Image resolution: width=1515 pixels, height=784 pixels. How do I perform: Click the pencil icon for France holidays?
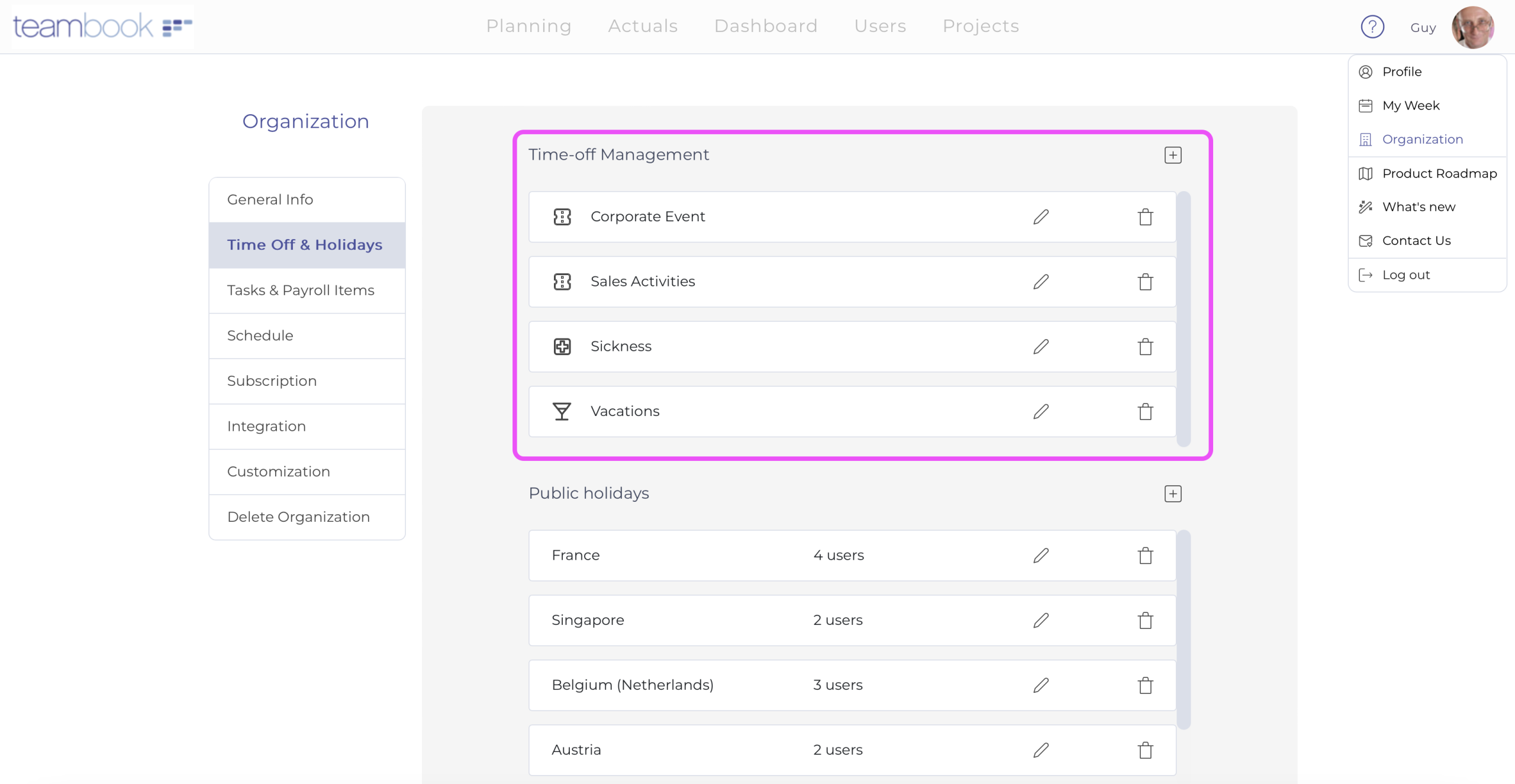[x=1041, y=555]
